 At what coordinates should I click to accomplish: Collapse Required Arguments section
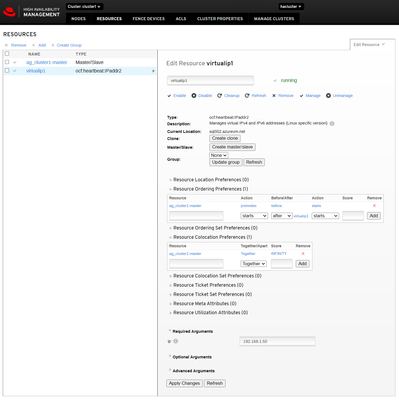coord(191,331)
